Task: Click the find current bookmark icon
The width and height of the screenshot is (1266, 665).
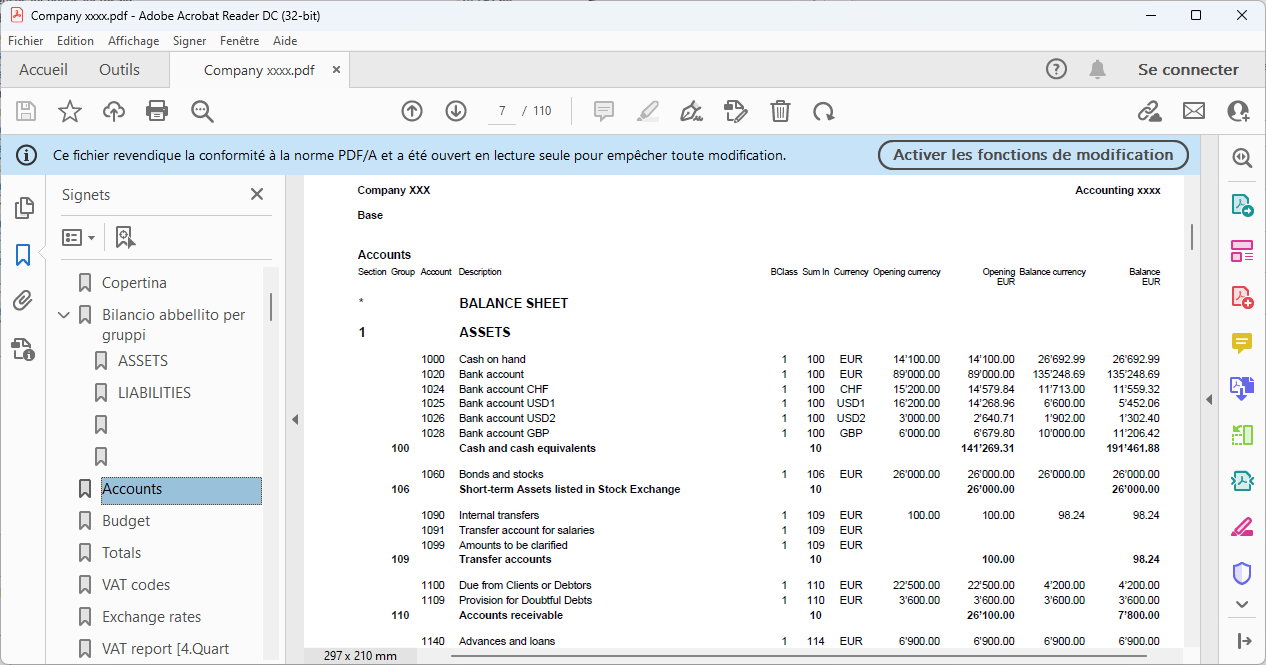Action: pos(125,237)
